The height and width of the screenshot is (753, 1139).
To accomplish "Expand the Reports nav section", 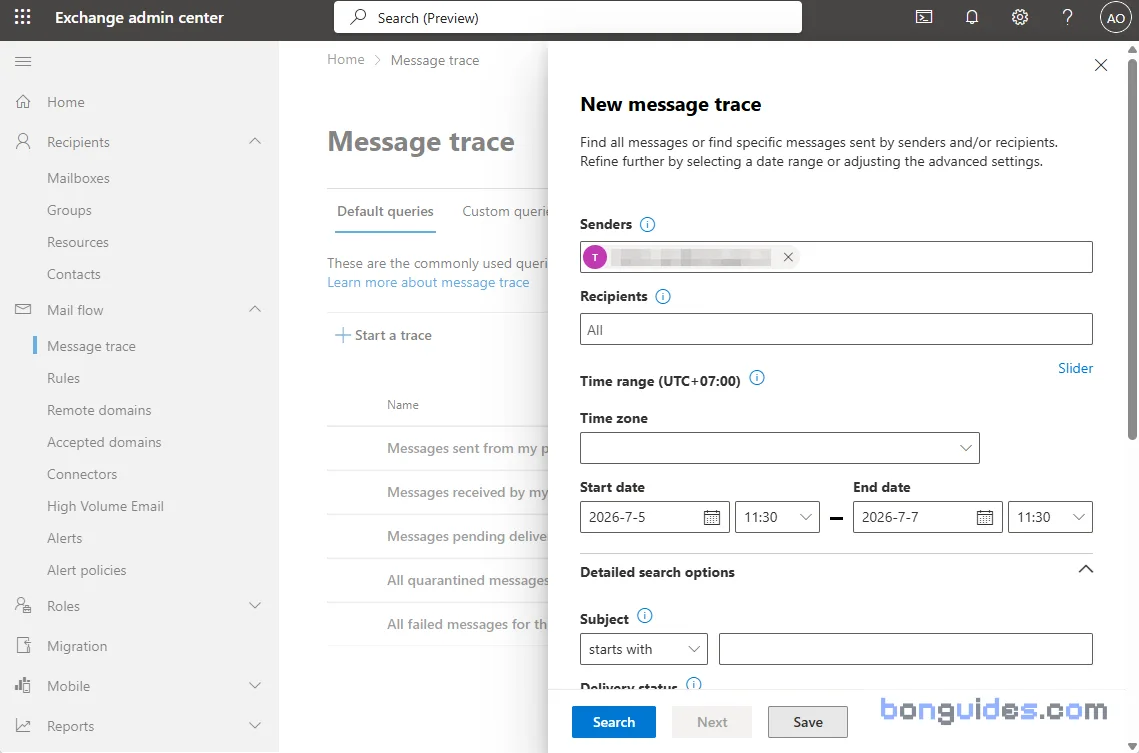I will (255, 725).
